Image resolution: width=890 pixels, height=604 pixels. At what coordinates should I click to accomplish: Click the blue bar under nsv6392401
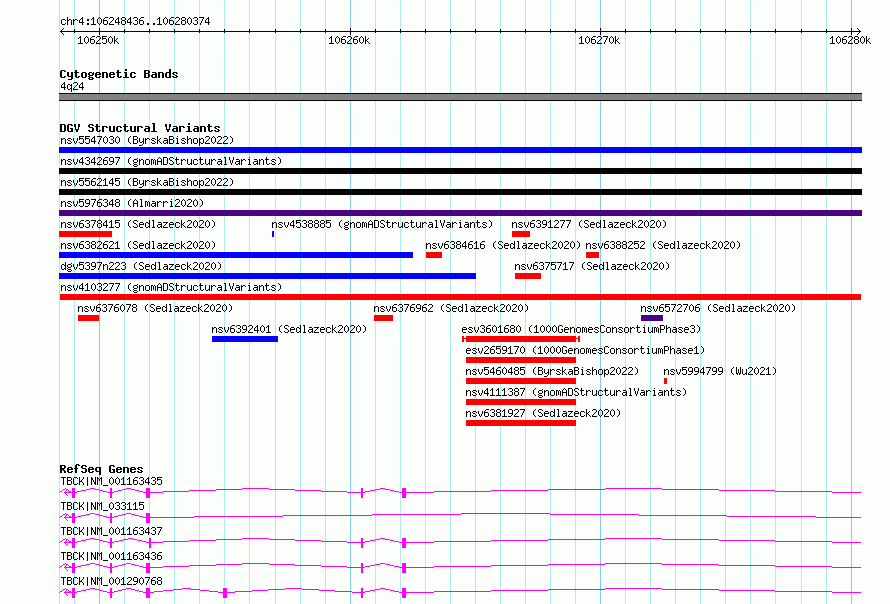[245, 339]
